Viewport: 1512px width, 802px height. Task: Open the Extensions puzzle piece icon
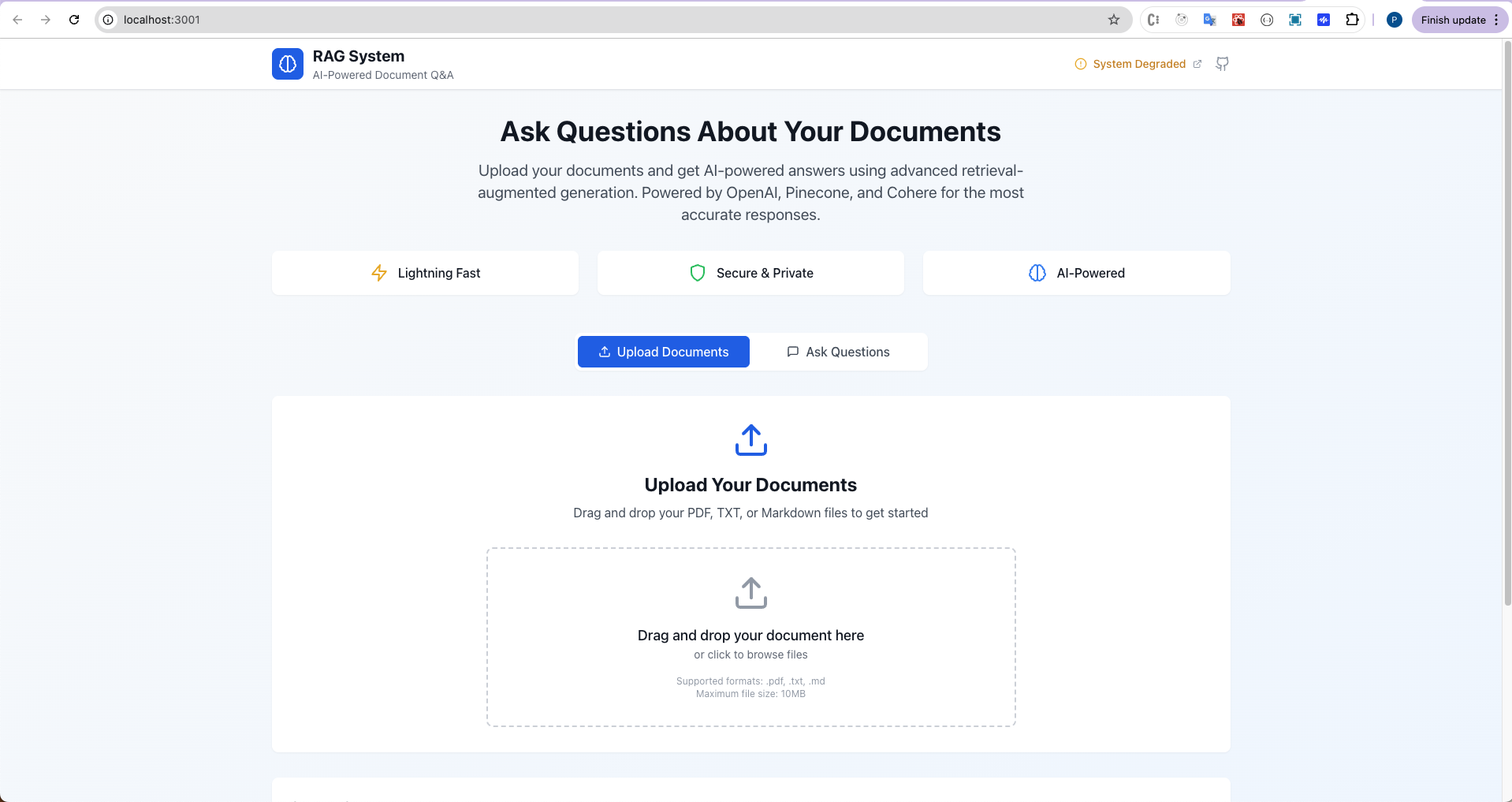1352,20
